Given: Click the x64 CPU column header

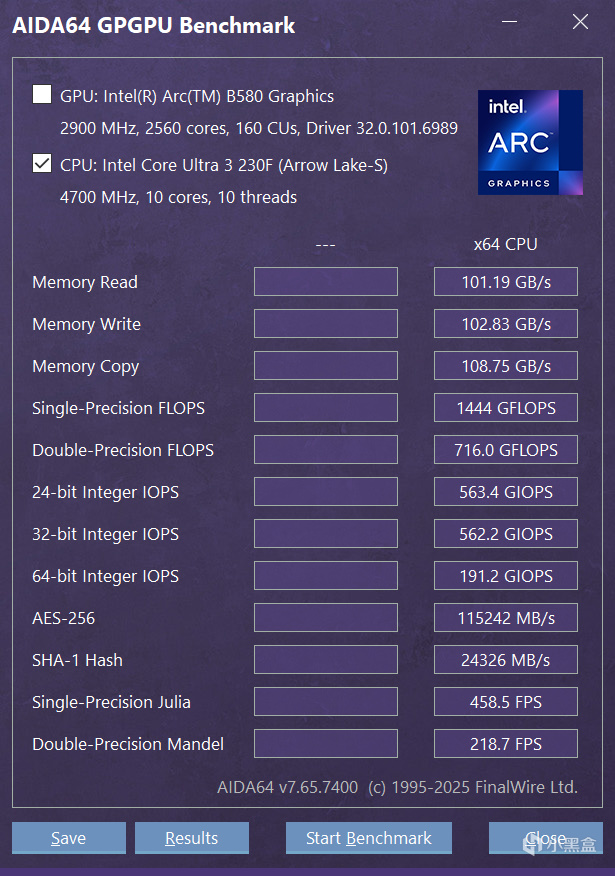Looking at the screenshot, I should tap(505, 244).
